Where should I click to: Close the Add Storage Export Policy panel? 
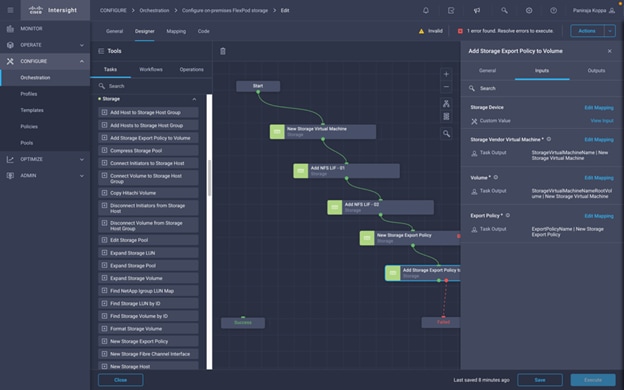[610, 51]
